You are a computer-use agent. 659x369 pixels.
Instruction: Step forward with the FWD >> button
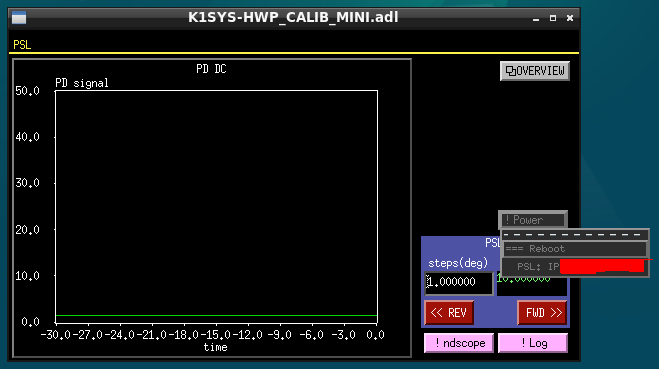coord(542,313)
